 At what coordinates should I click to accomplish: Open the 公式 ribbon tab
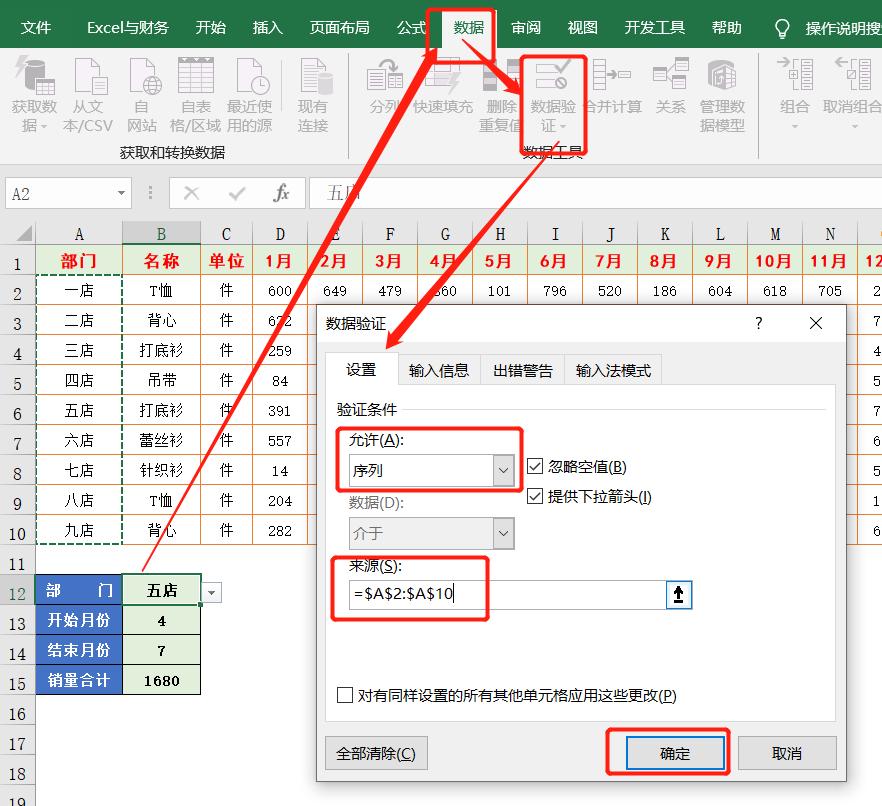coord(410,29)
